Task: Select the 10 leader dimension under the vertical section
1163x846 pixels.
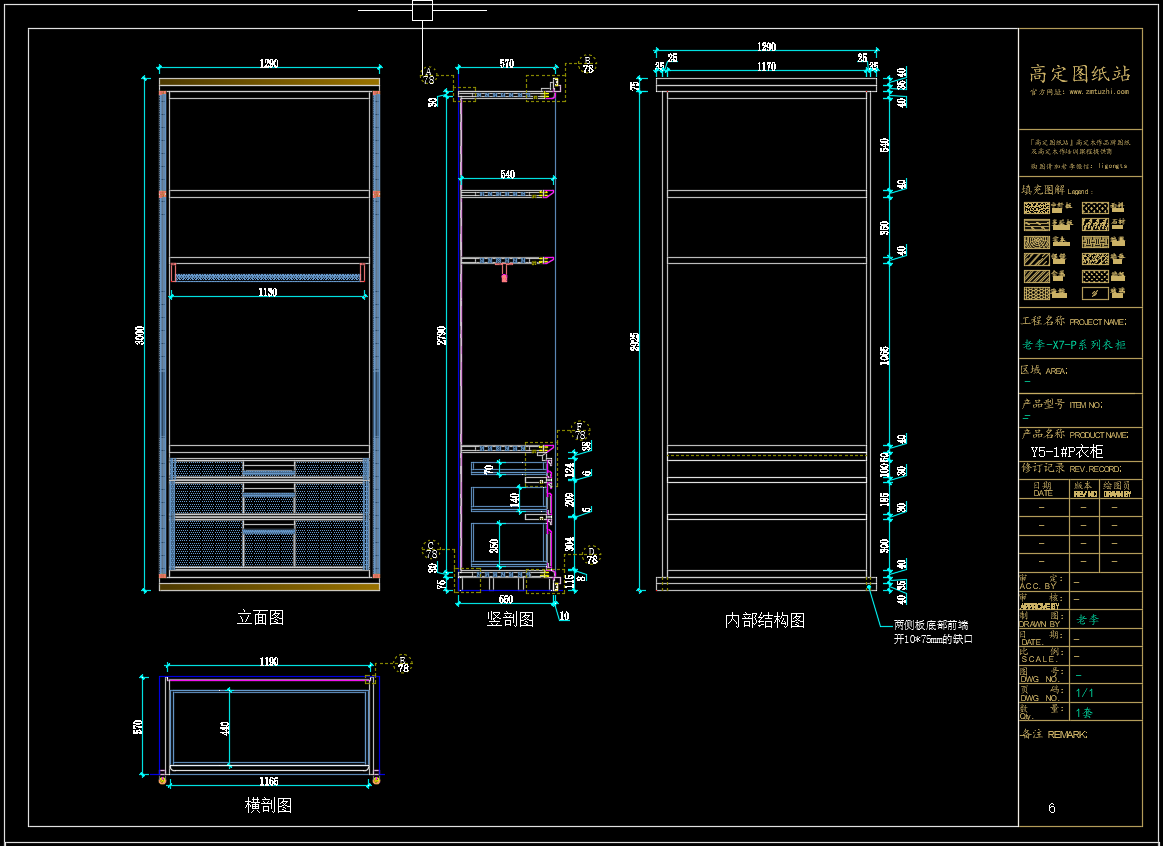Action: click(x=564, y=615)
